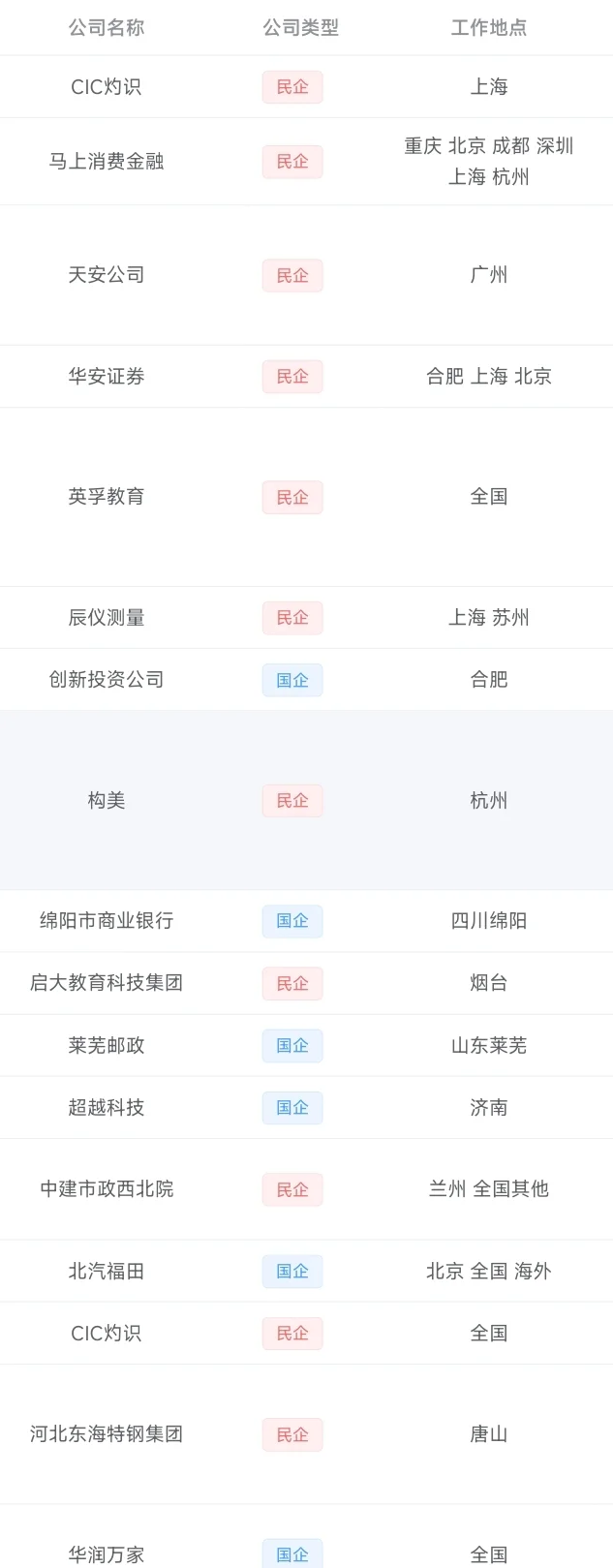Click the 民企 tag for 华安证券
Image resolution: width=613 pixels, height=1568 pixels.
(x=291, y=377)
